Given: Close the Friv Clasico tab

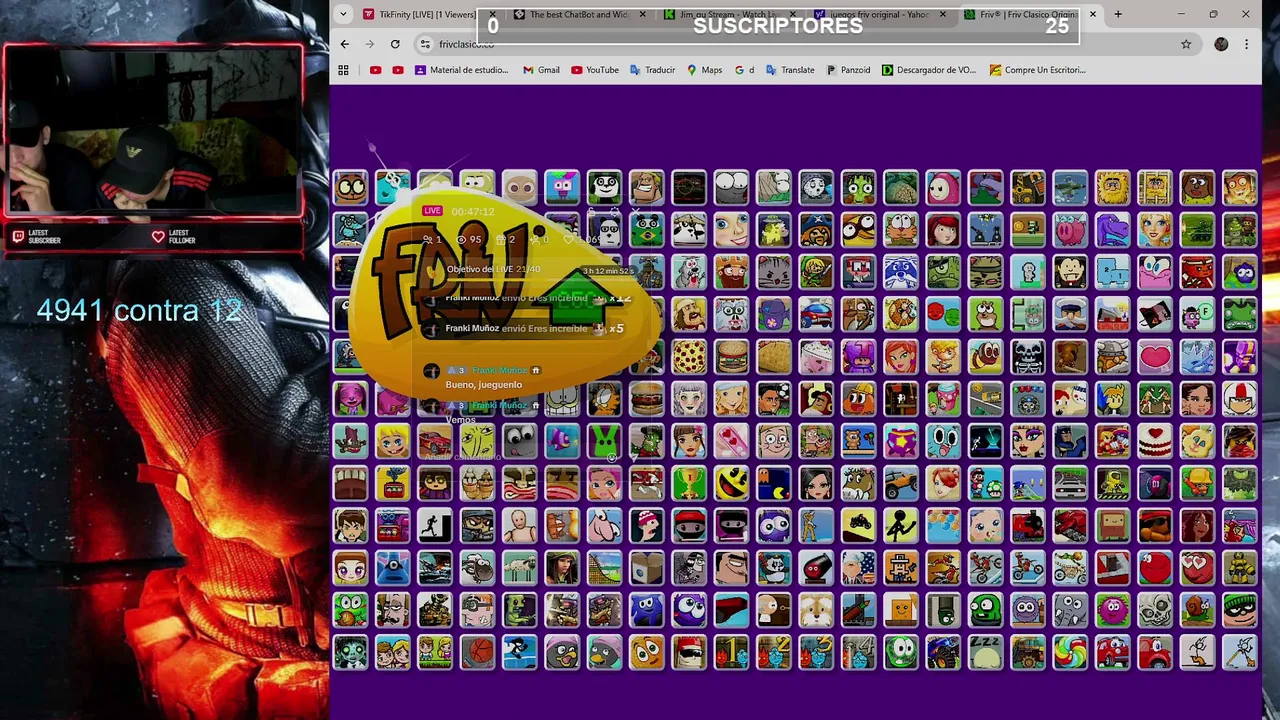Looking at the screenshot, I should [1093, 14].
